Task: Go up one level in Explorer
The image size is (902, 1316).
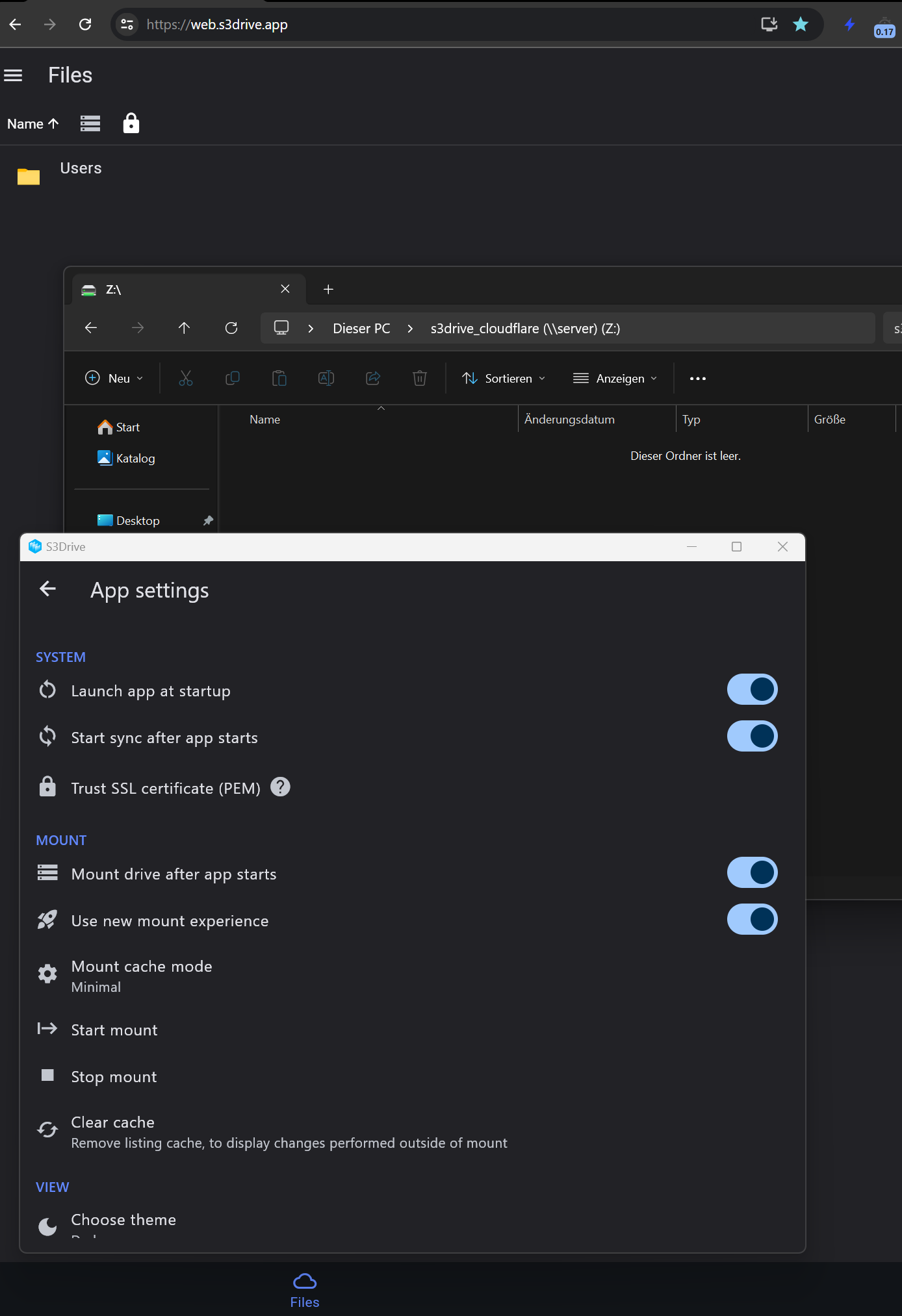Action: click(185, 328)
